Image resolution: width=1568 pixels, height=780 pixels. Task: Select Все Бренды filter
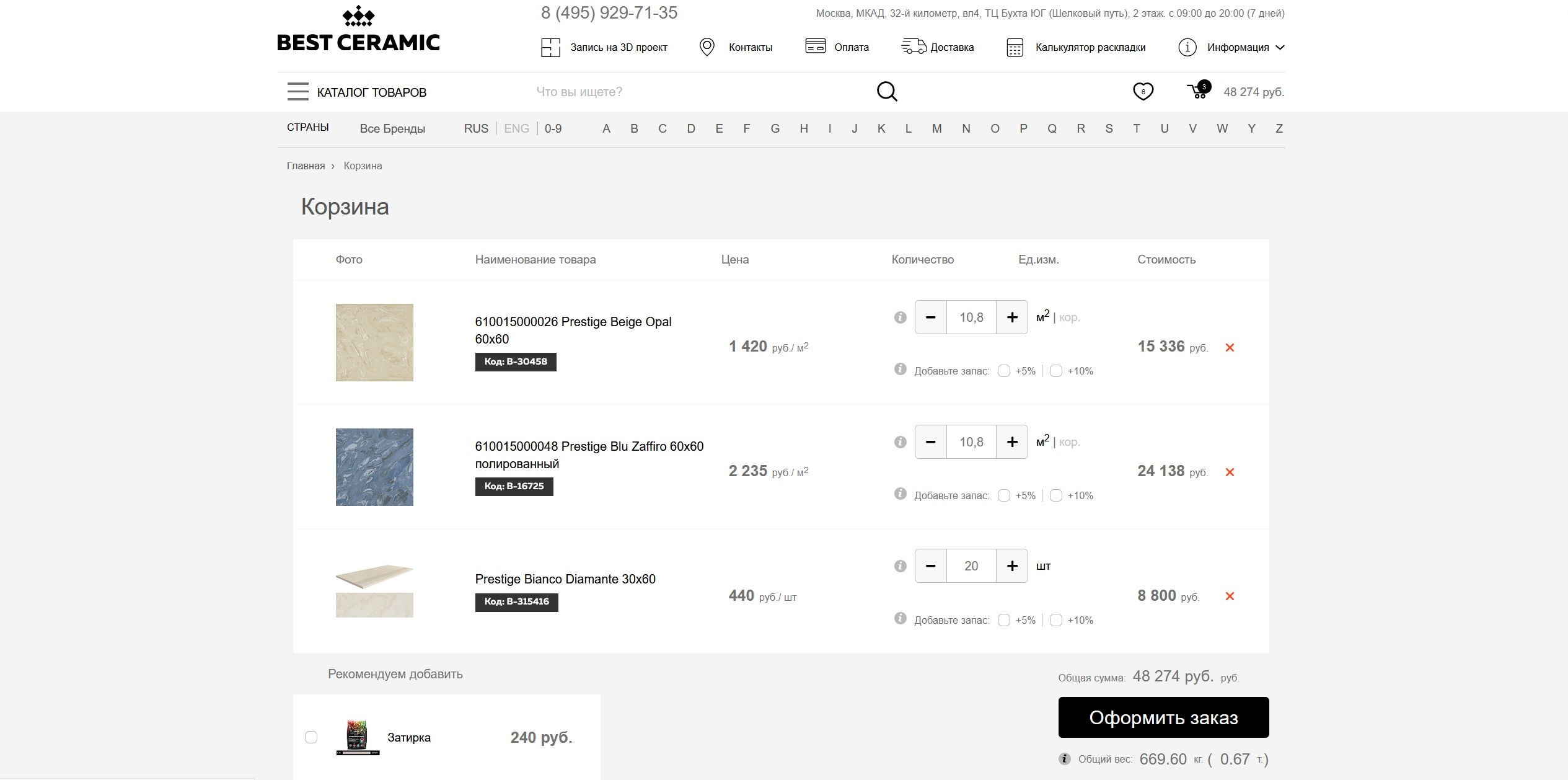[x=392, y=129]
